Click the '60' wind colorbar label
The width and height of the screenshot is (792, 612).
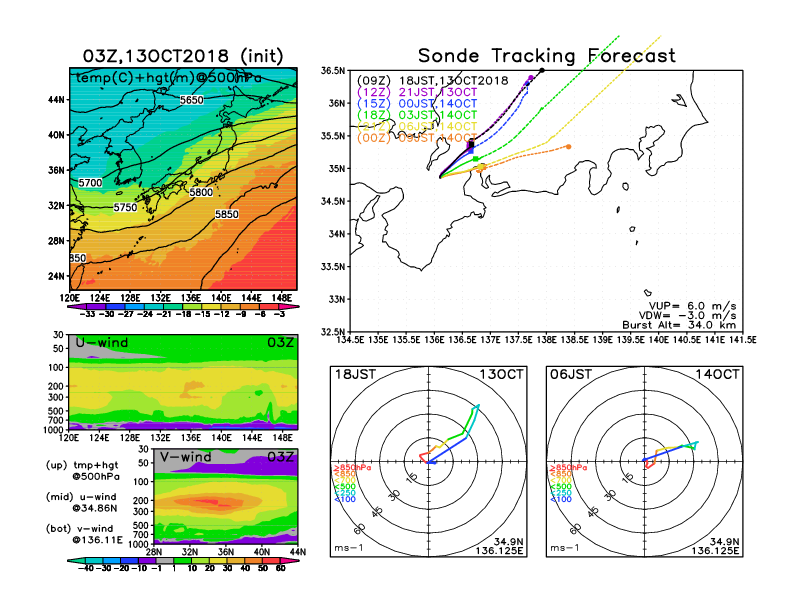click(280, 568)
